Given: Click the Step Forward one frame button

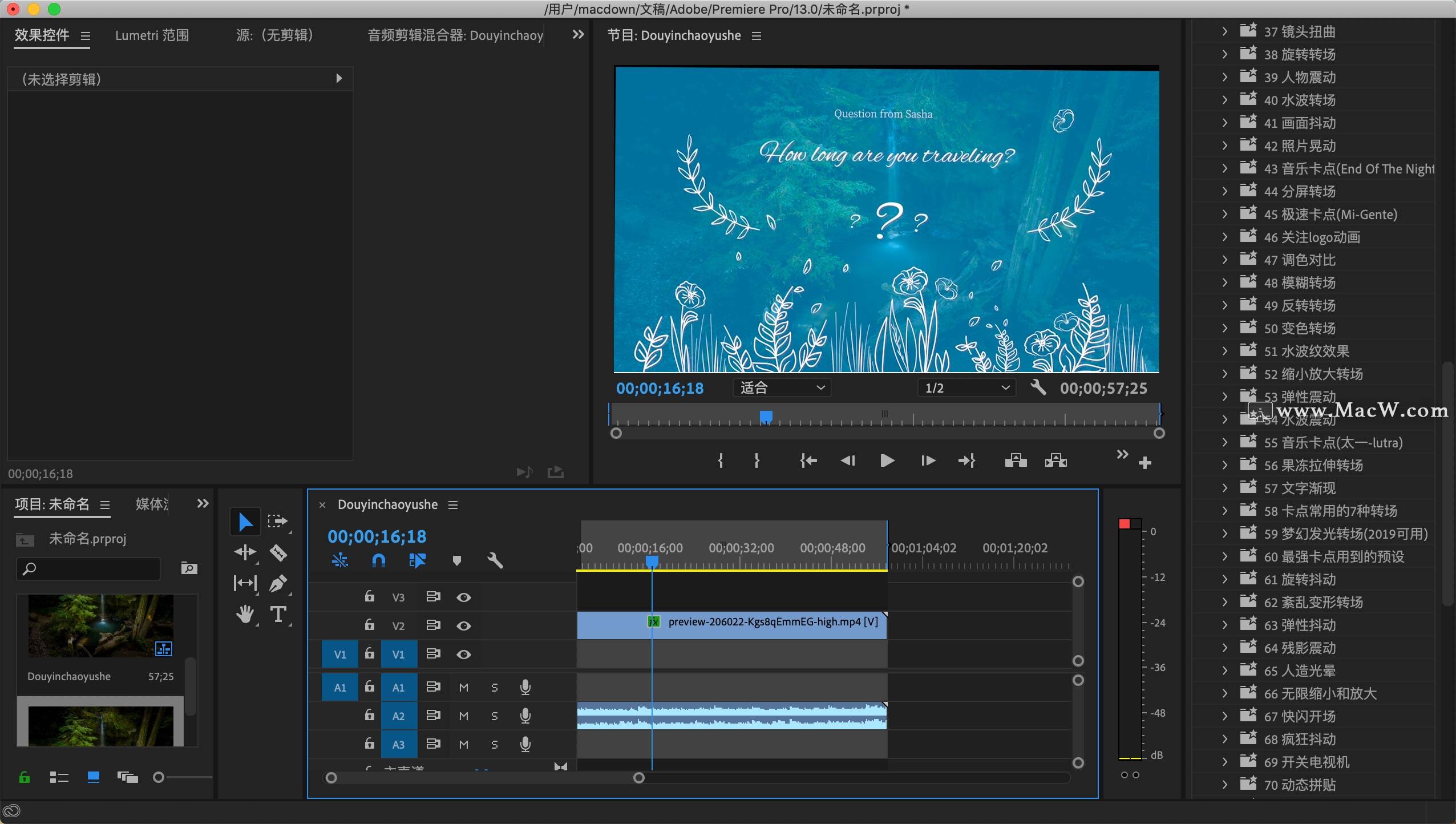Looking at the screenshot, I should click(928, 461).
